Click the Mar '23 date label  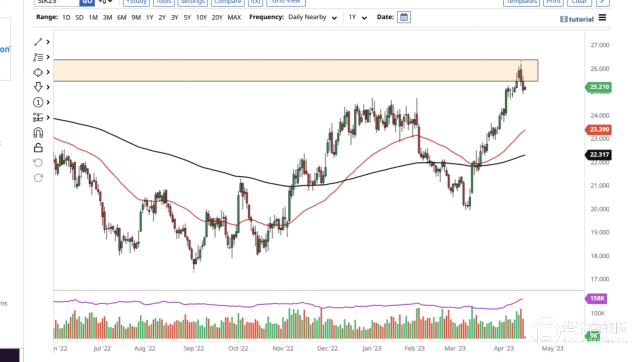pos(455,348)
